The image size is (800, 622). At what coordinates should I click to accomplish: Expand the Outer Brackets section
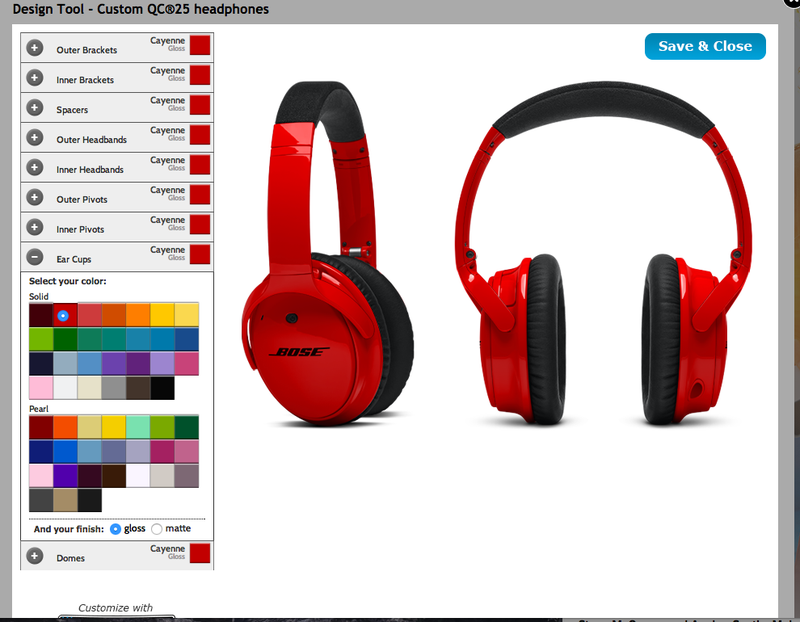(35, 48)
